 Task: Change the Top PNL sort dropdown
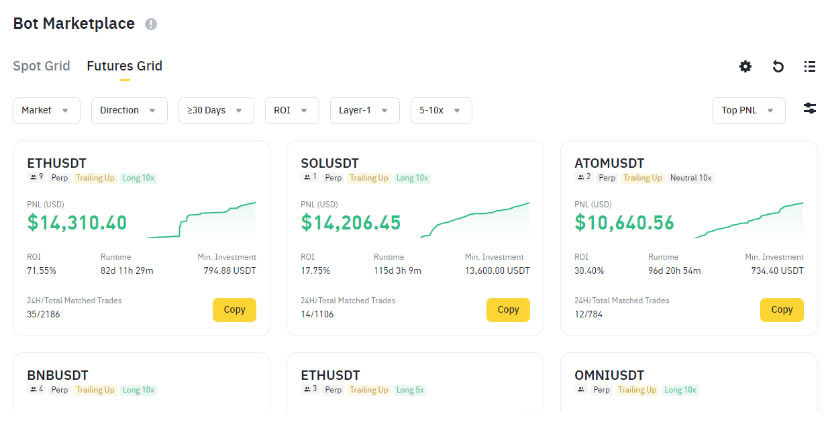tap(748, 110)
